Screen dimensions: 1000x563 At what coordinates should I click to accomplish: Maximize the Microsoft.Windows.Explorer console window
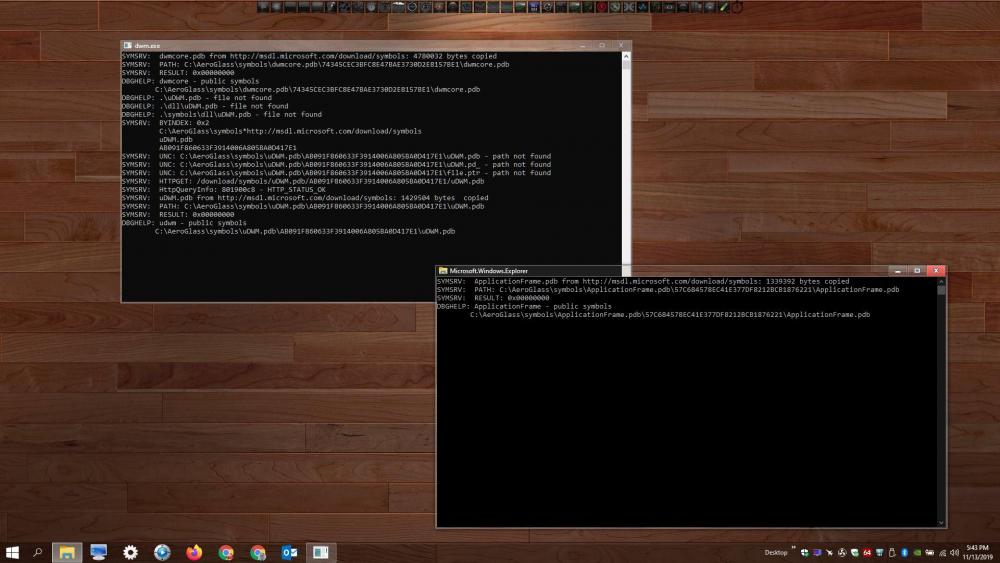coord(916,270)
